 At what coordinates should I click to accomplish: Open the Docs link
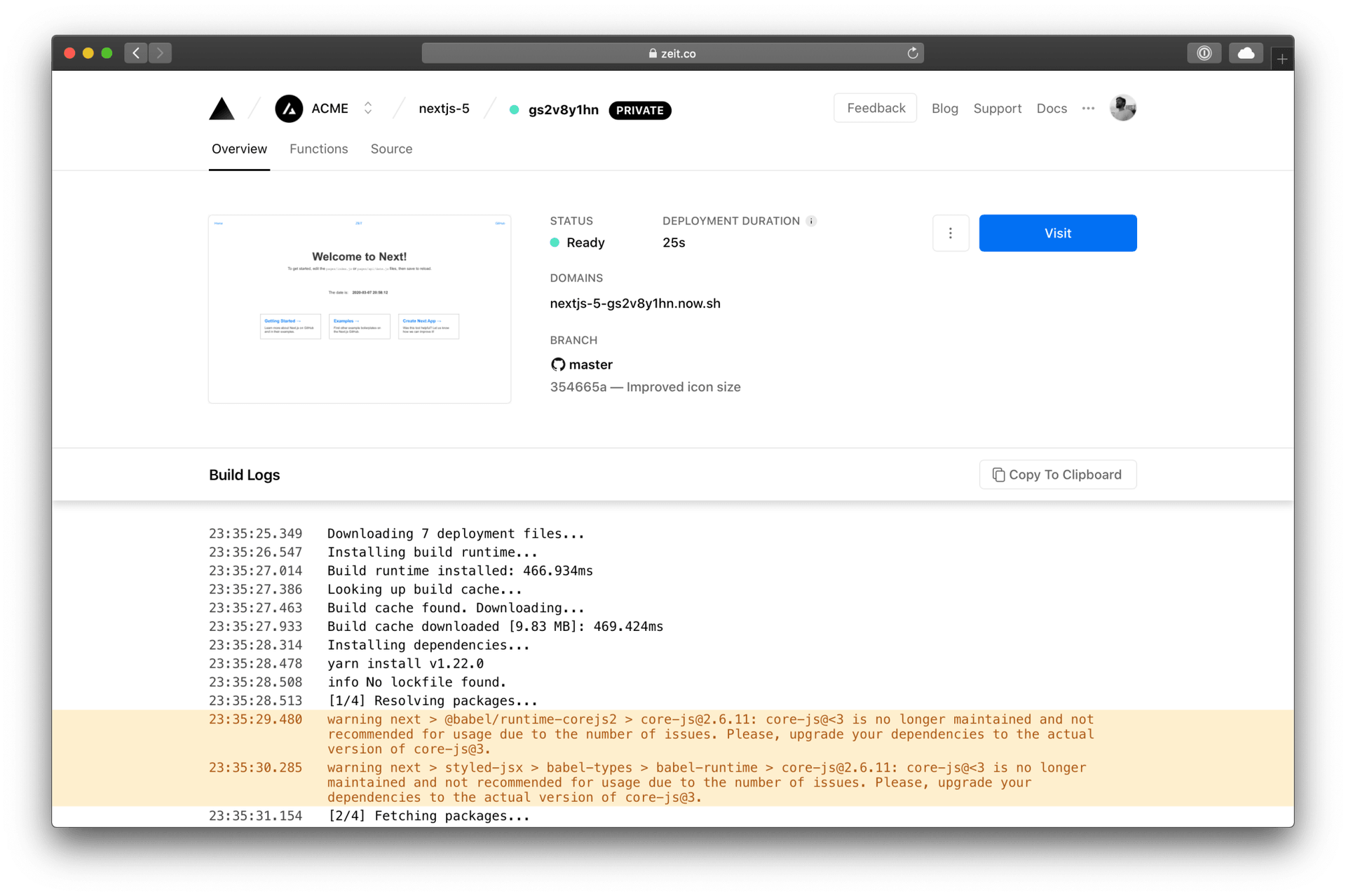coord(1052,109)
